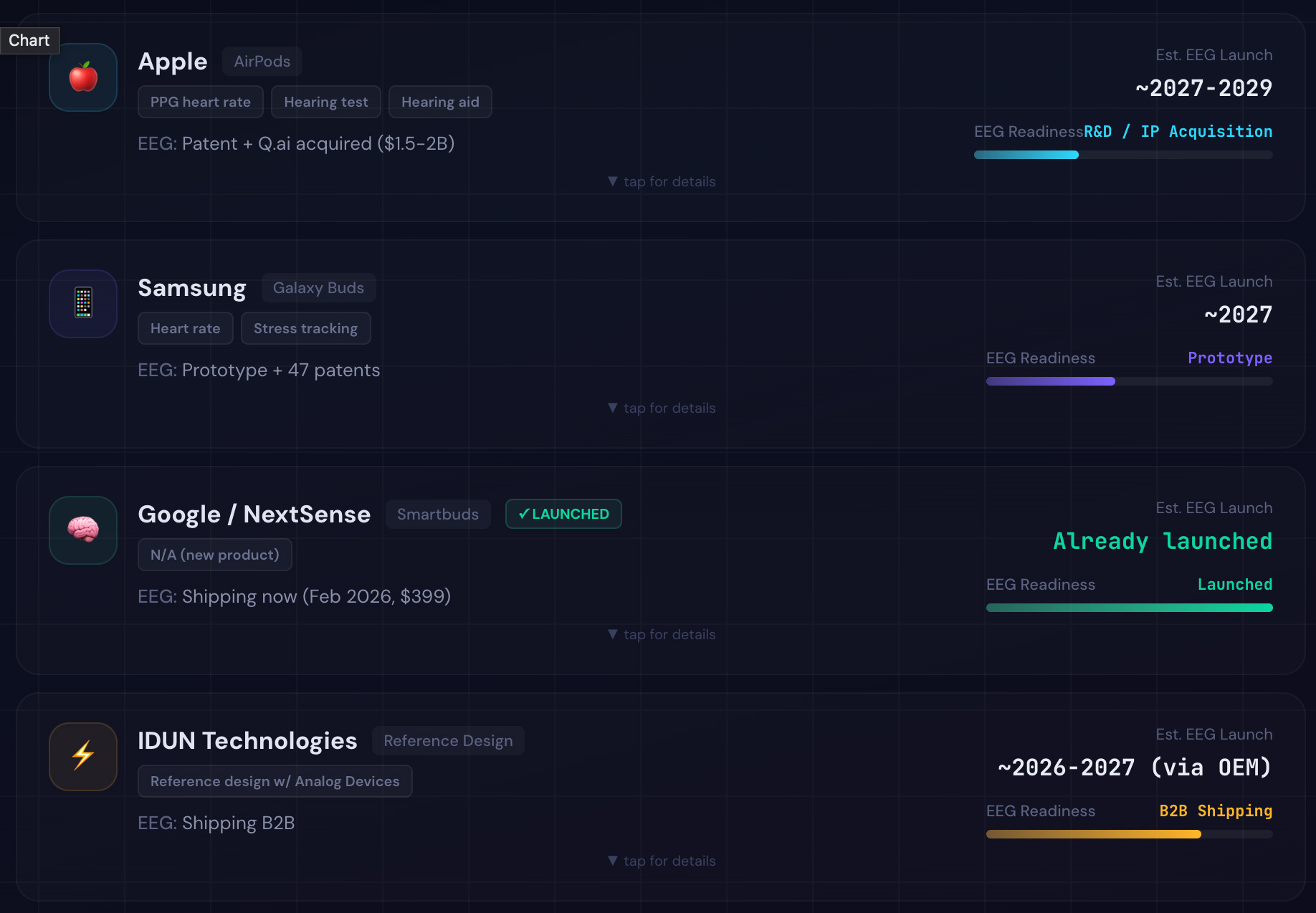Click the Apple red apple icon
1316x913 pixels.
pyautogui.click(x=83, y=77)
